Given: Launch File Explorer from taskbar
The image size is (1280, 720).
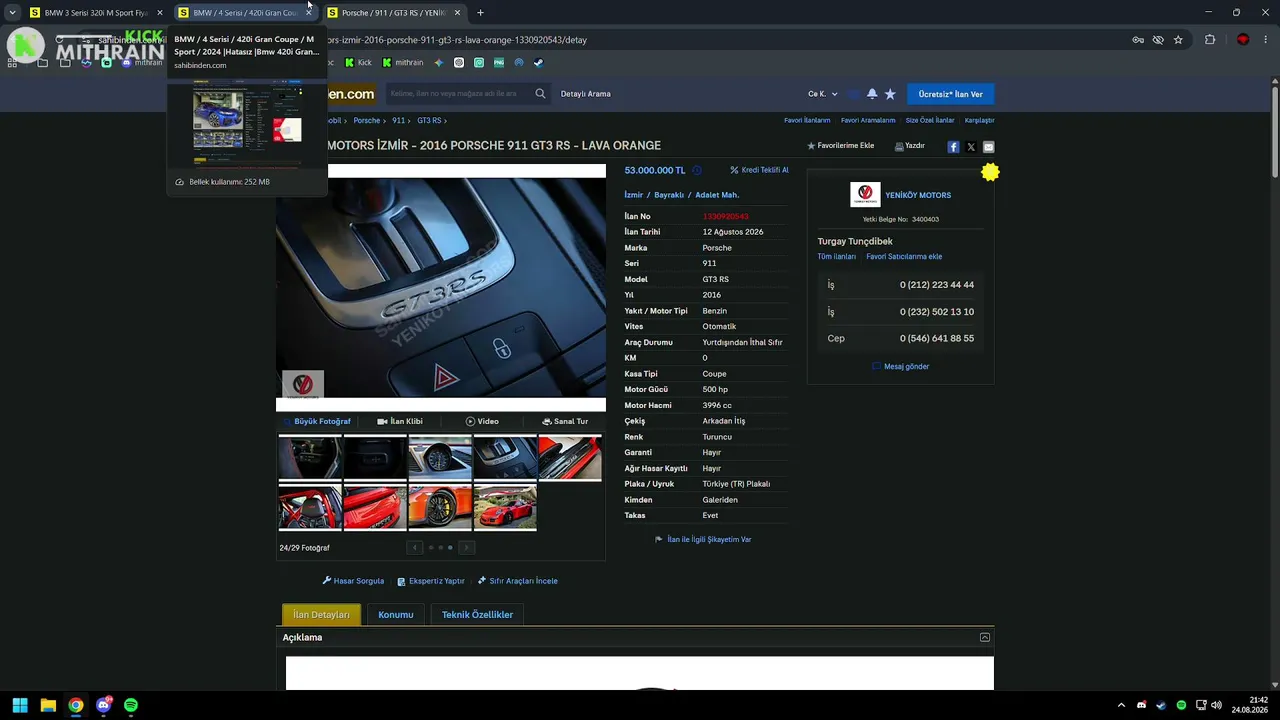Looking at the screenshot, I should coord(48,705).
